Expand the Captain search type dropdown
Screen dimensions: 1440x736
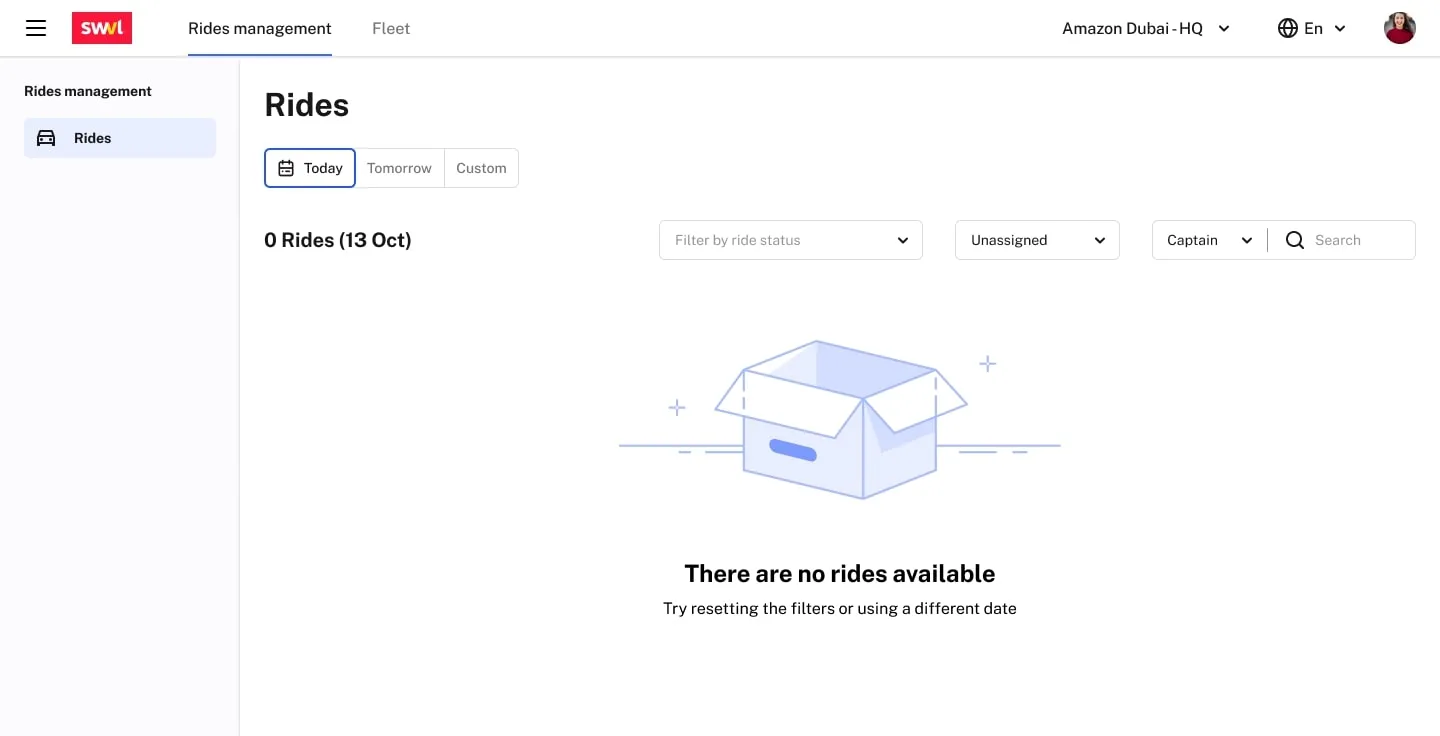pyautogui.click(x=1209, y=240)
